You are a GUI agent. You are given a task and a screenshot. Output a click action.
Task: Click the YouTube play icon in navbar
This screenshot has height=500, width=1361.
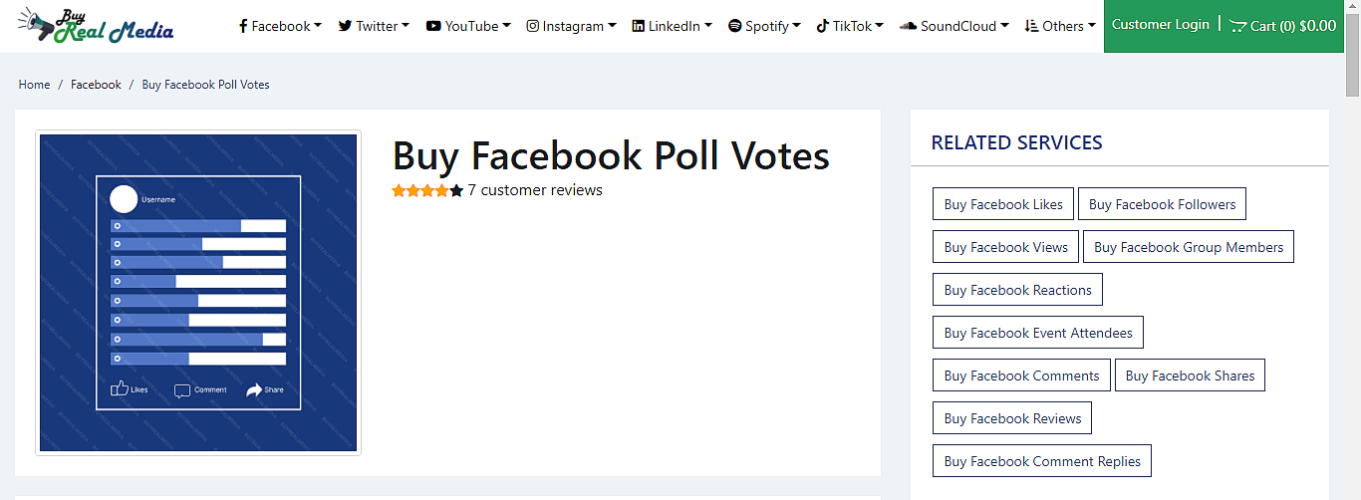[433, 26]
